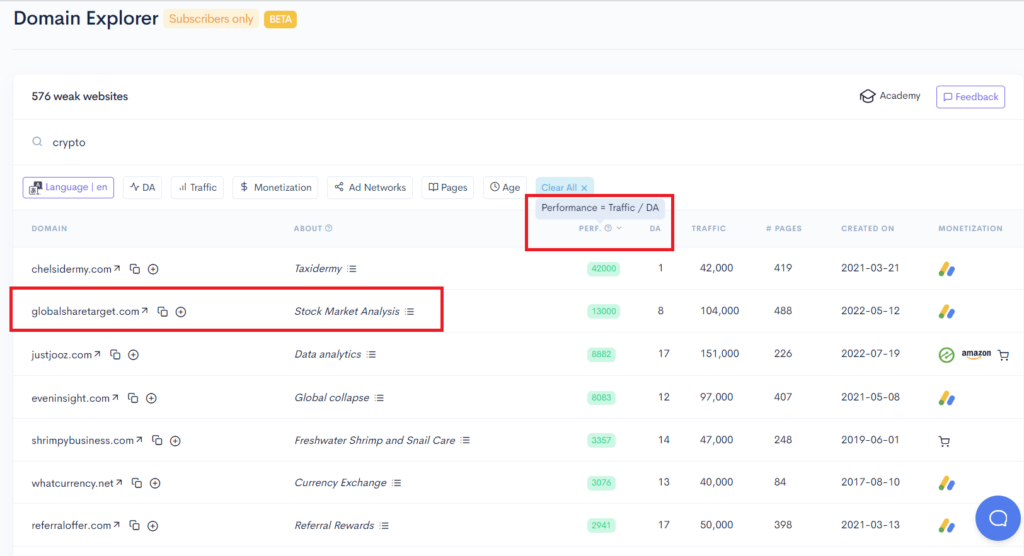The image size is (1024, 556).
Task: Sort by CREATED ON column header
Action: 867,229
